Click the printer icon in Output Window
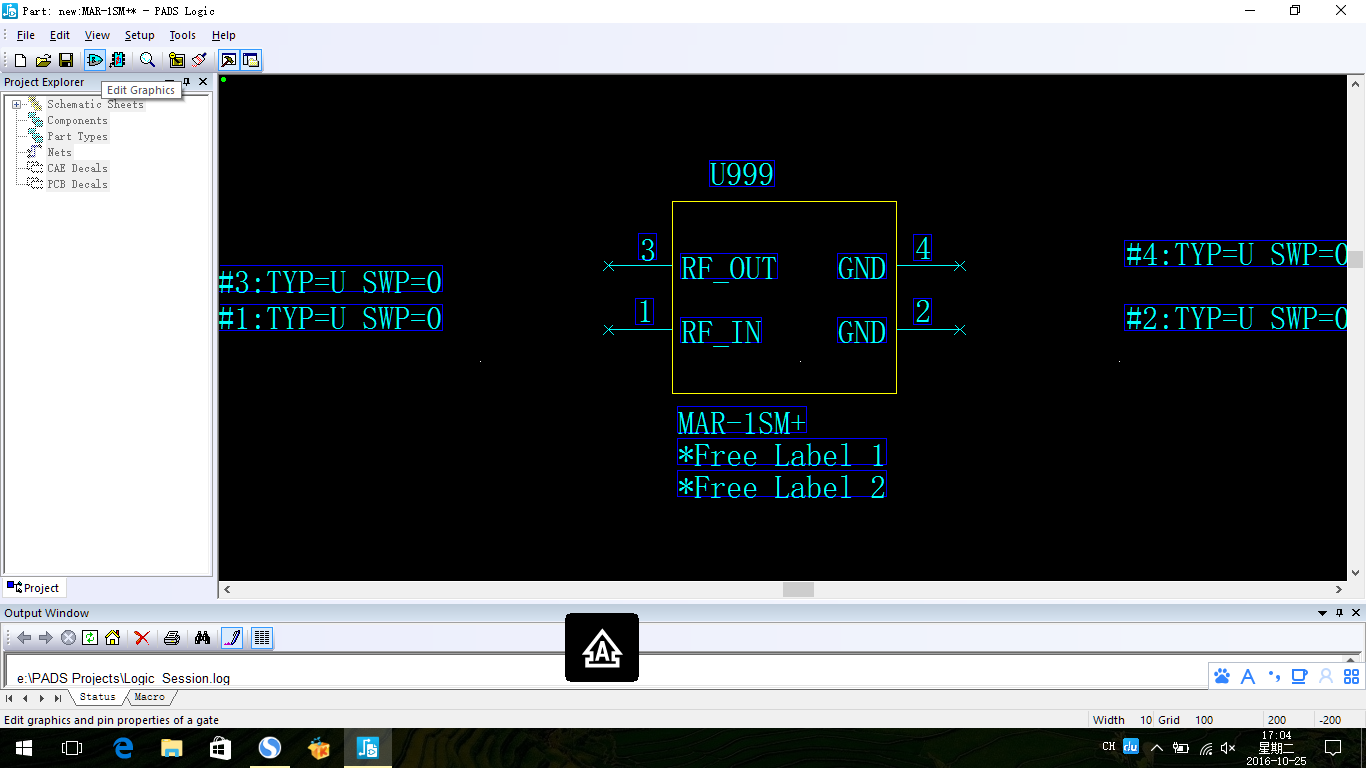Image resolution: width=1366 pixels, height=768 pixels. pos(172,638)
